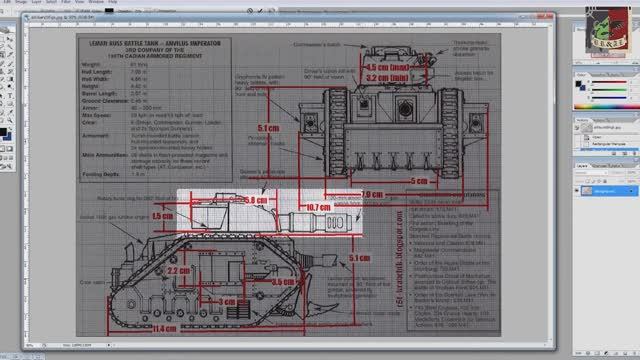Click the document zoom percentage field
This screenshot has height=360, width=640.
point(31,345)
